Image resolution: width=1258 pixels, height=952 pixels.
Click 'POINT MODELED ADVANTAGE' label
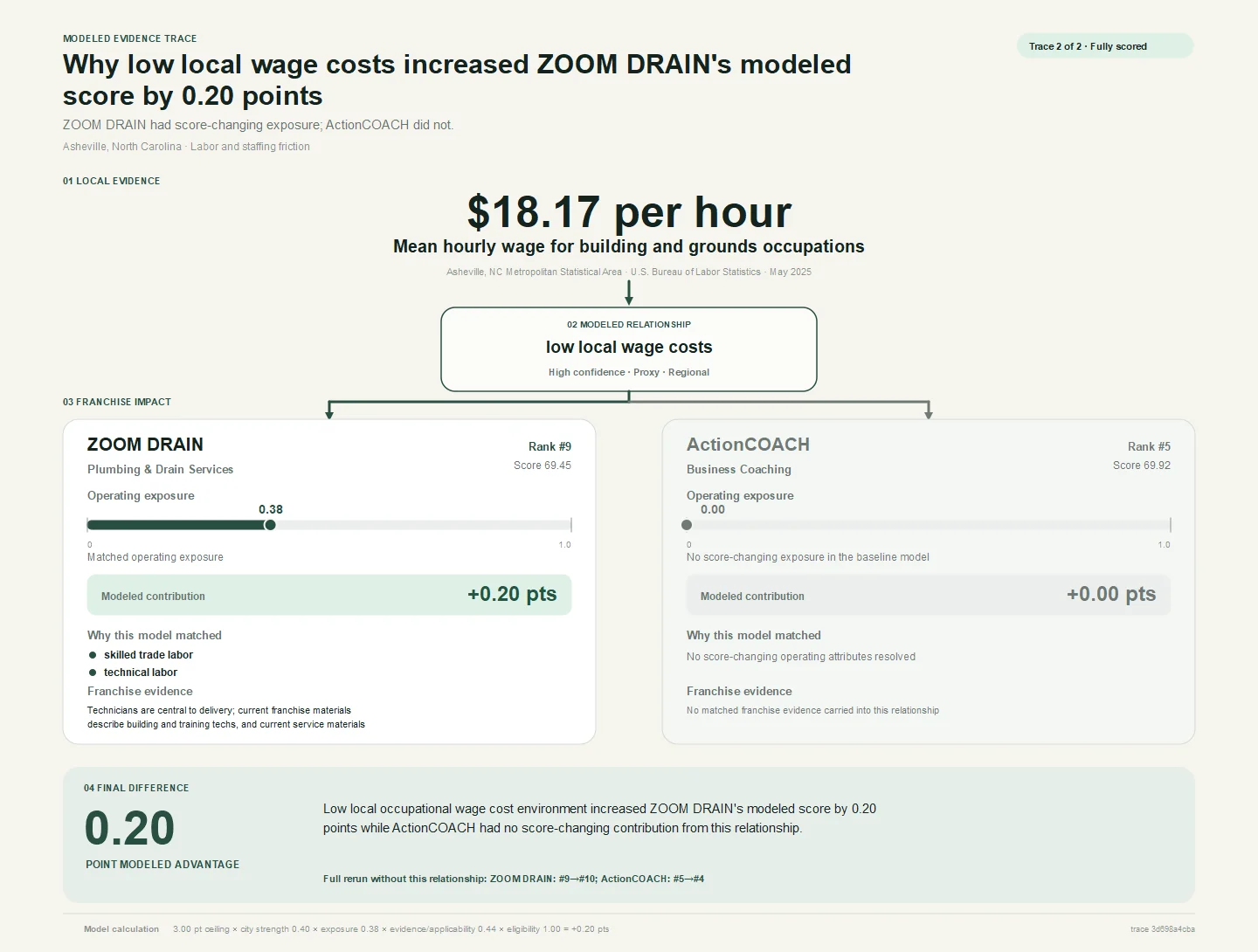coord(162,865)
